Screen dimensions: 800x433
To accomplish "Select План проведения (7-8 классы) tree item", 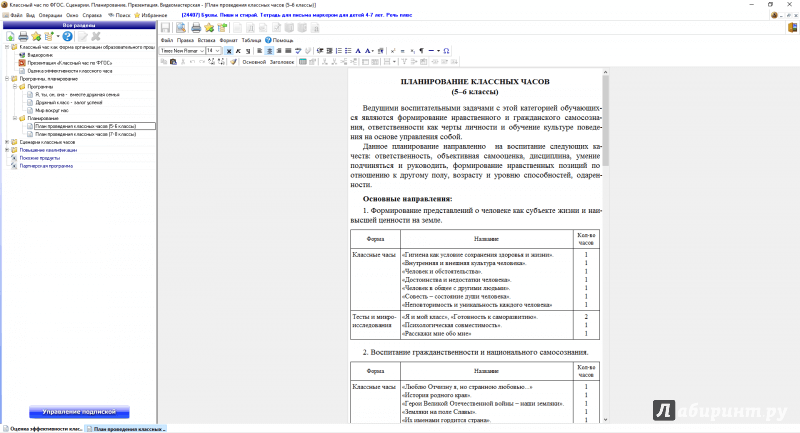I will tap(86, 134).
